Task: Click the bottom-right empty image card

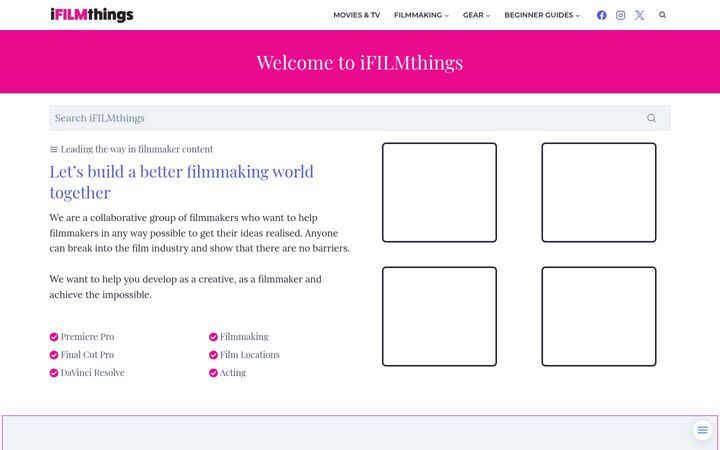Action: [x=599, y=316]
